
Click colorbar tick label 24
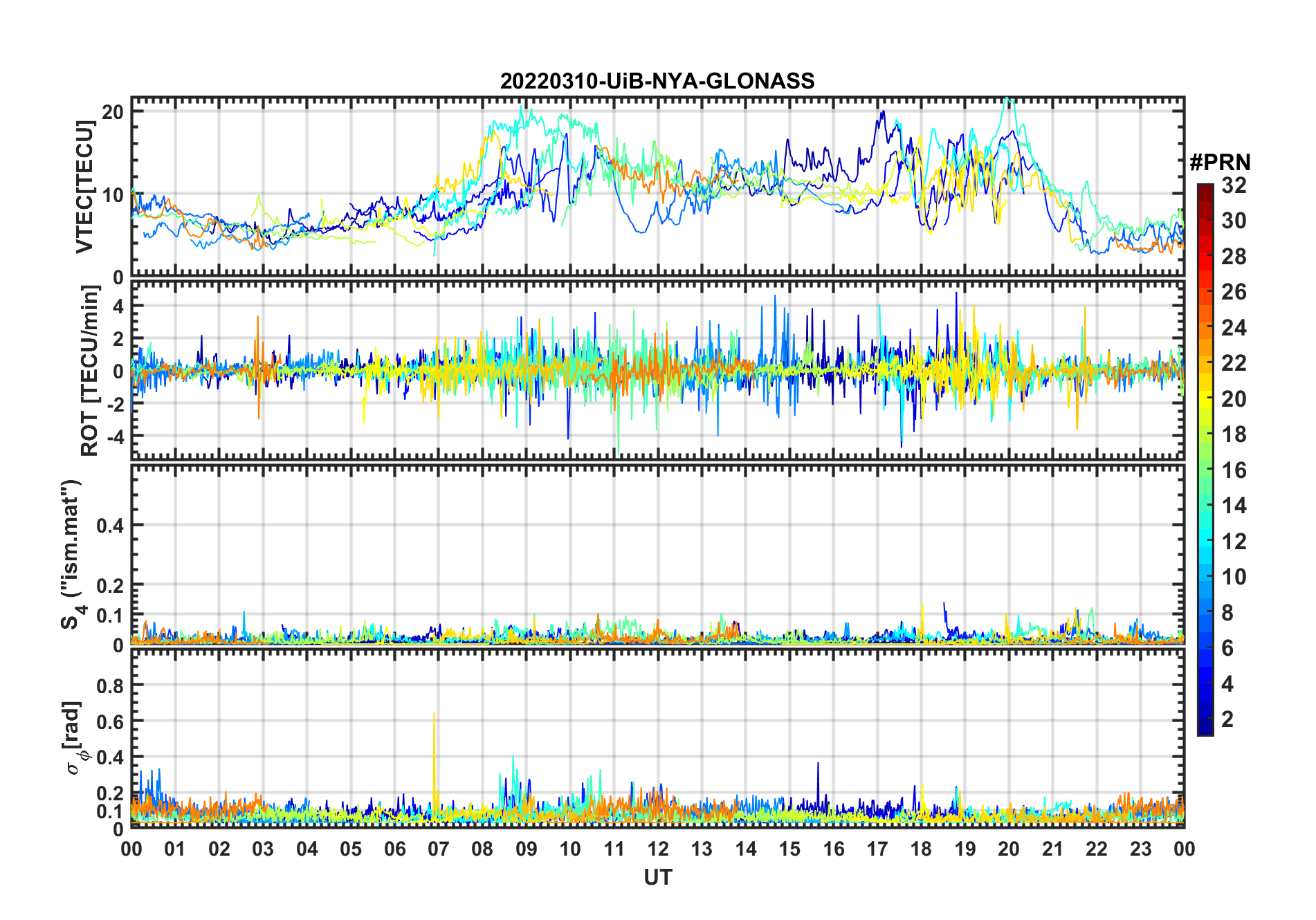coord(1234,327)
